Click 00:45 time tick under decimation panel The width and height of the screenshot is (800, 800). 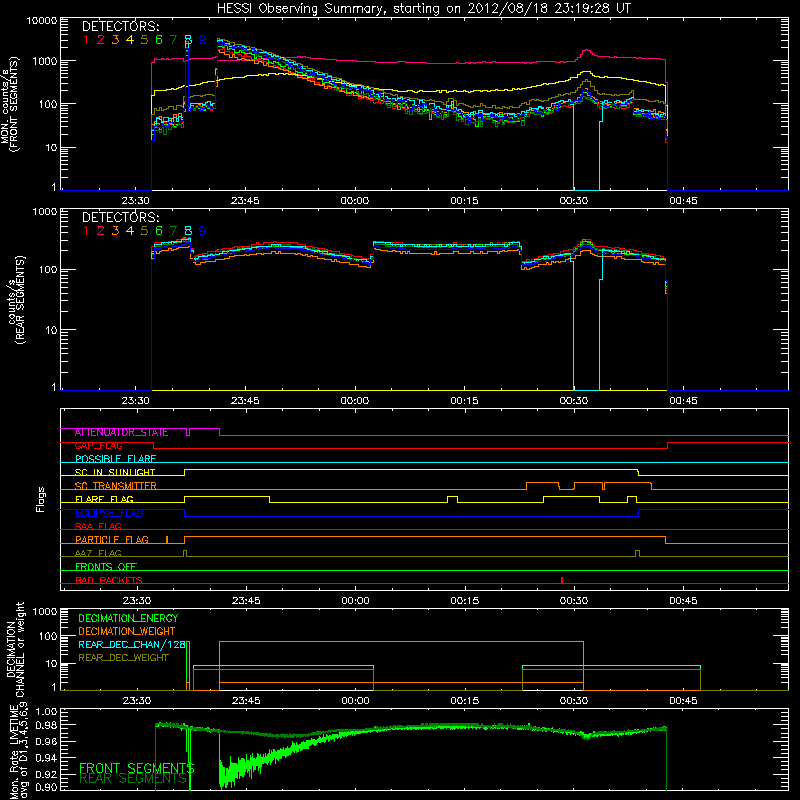click(x=683, y=701)
